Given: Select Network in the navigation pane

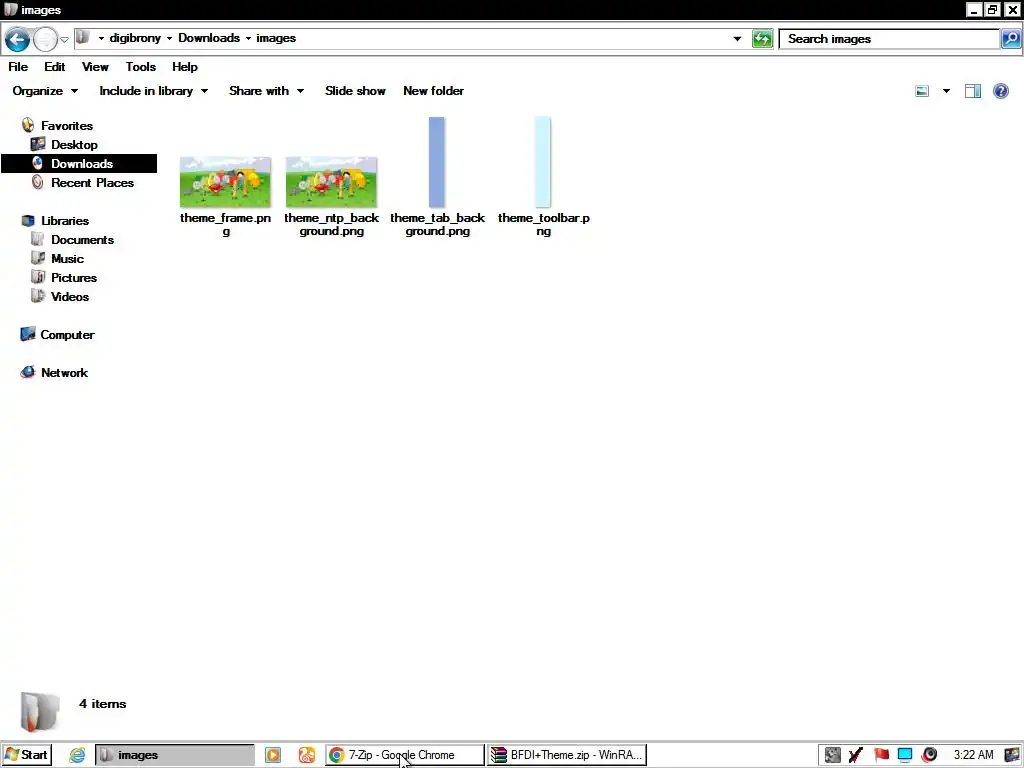Looking at the screenshot, I should [x=64, y=372].
